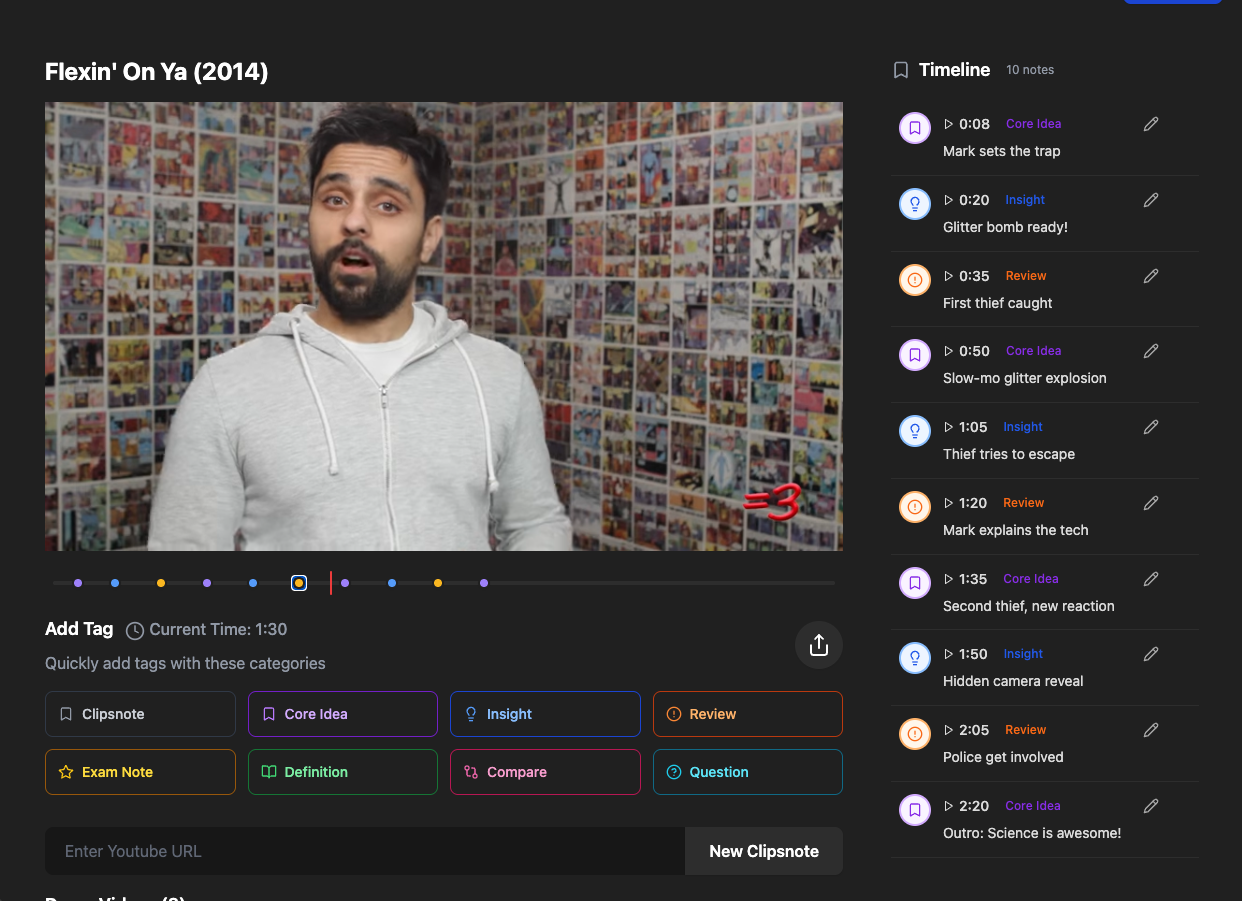
Task: Add an Exam Note tag
Action: (x=140, y=772)
